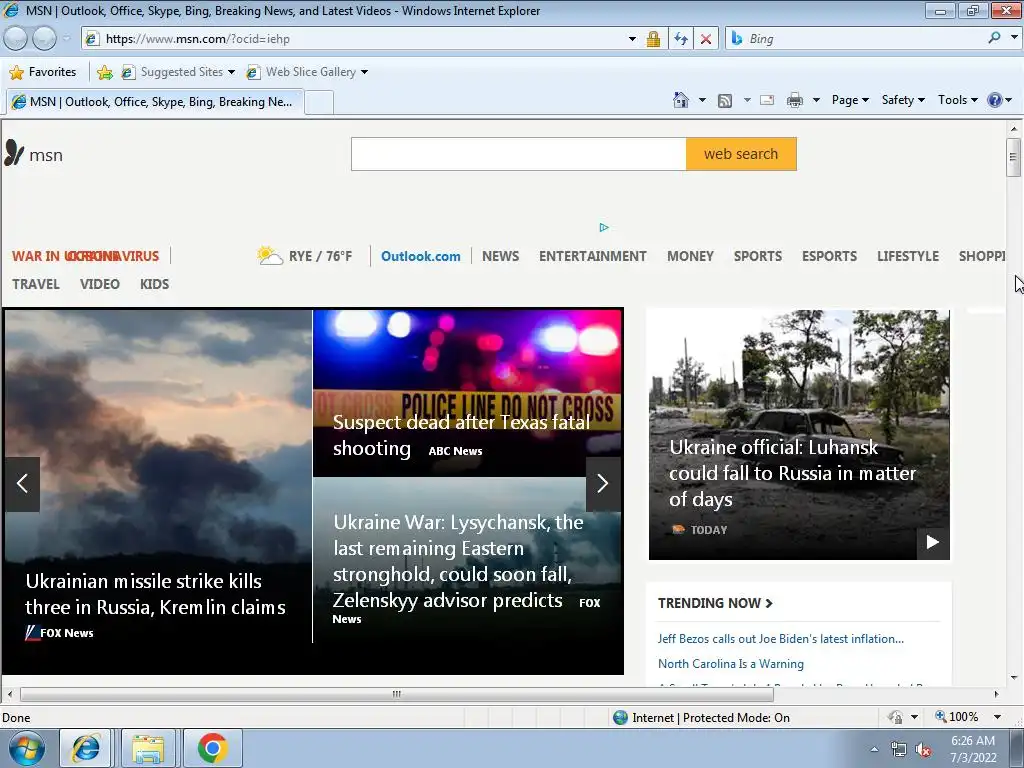Open the Page menu
Image resolution: width=1024 pixels, height=768 pixels.
point(850,100)
